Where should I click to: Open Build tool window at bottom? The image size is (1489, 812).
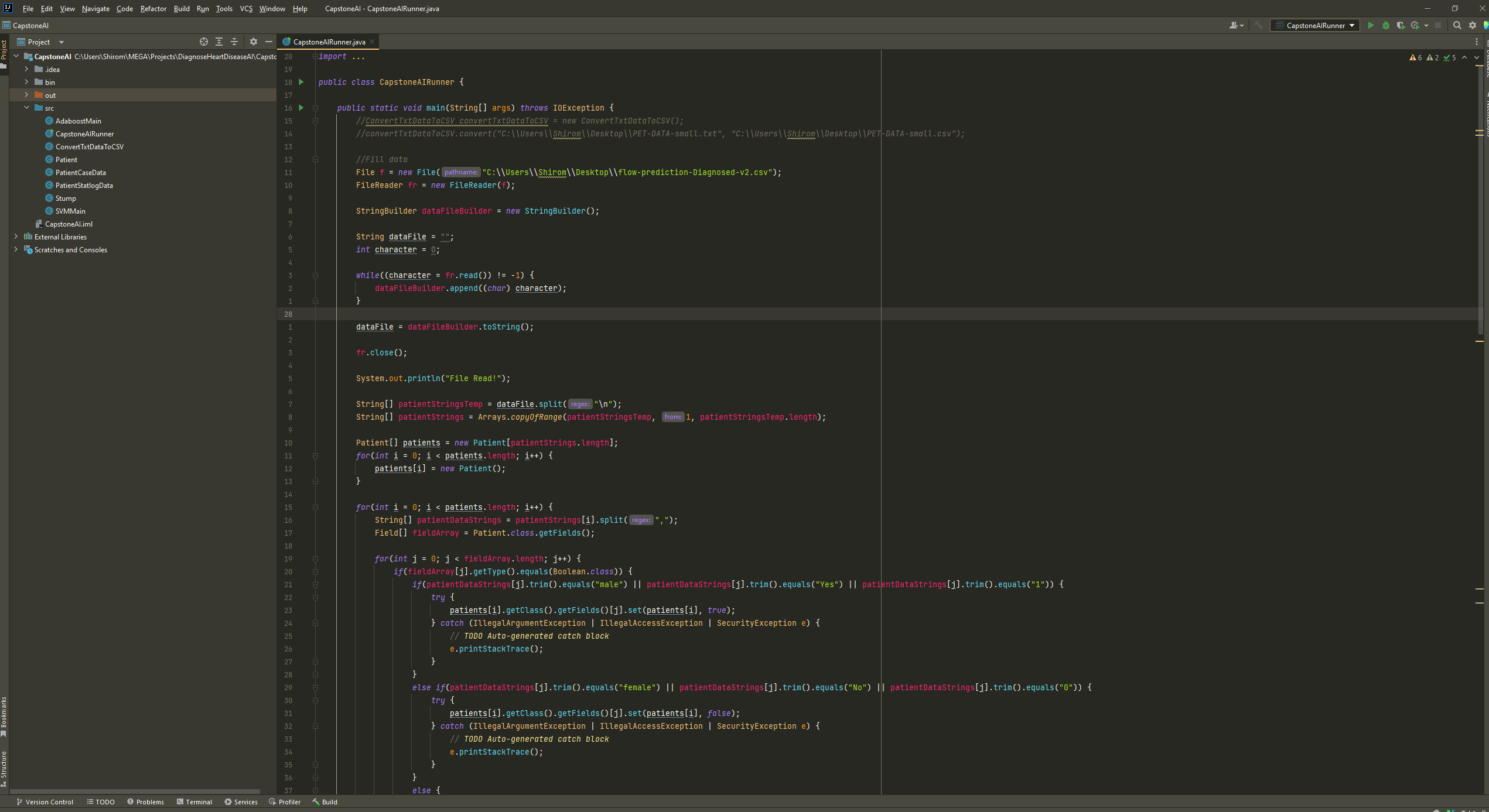[325, 802]
